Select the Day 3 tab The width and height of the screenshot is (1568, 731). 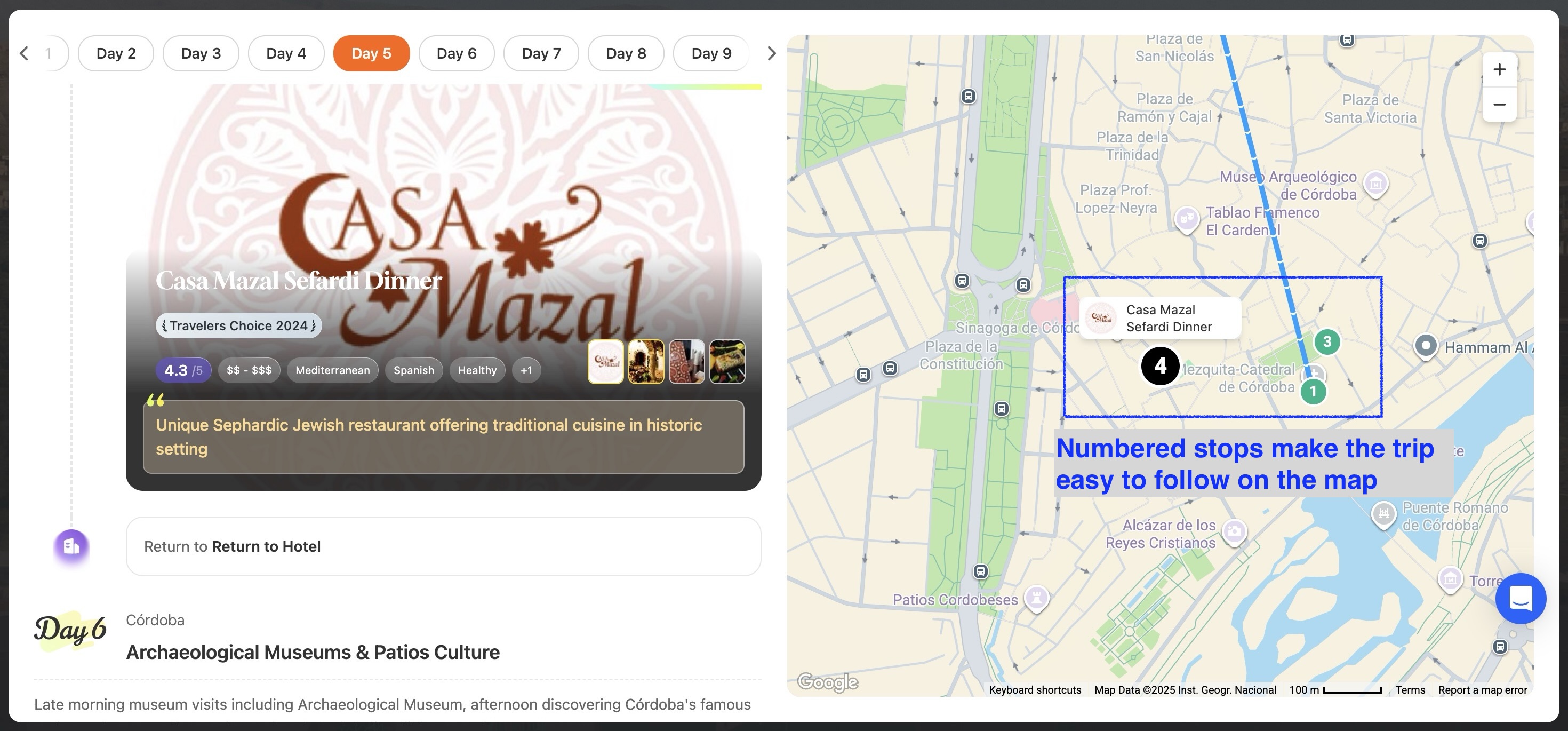pyautogui.click(x=201, y=53)
